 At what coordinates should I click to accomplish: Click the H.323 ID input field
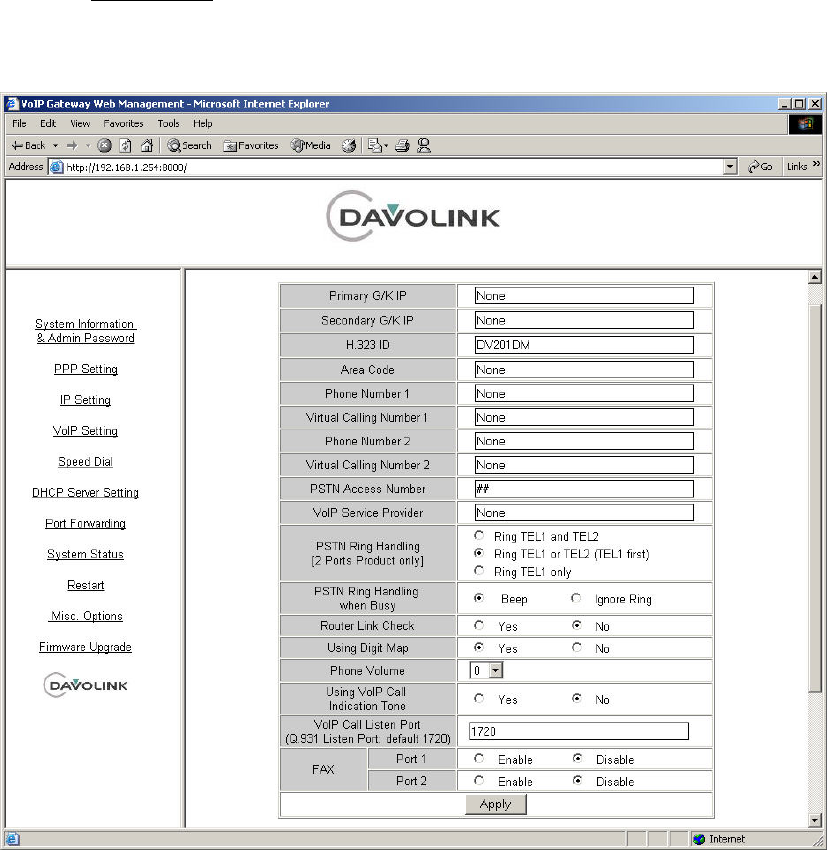584,345
